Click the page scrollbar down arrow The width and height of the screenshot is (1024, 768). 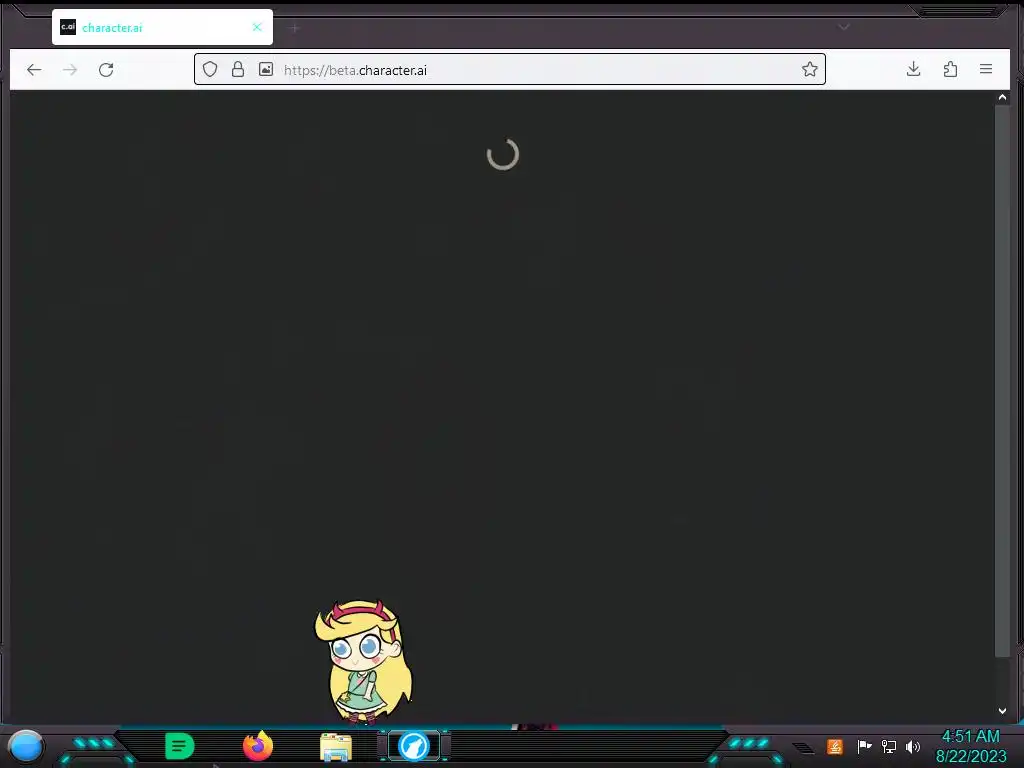click(1002, 711)
